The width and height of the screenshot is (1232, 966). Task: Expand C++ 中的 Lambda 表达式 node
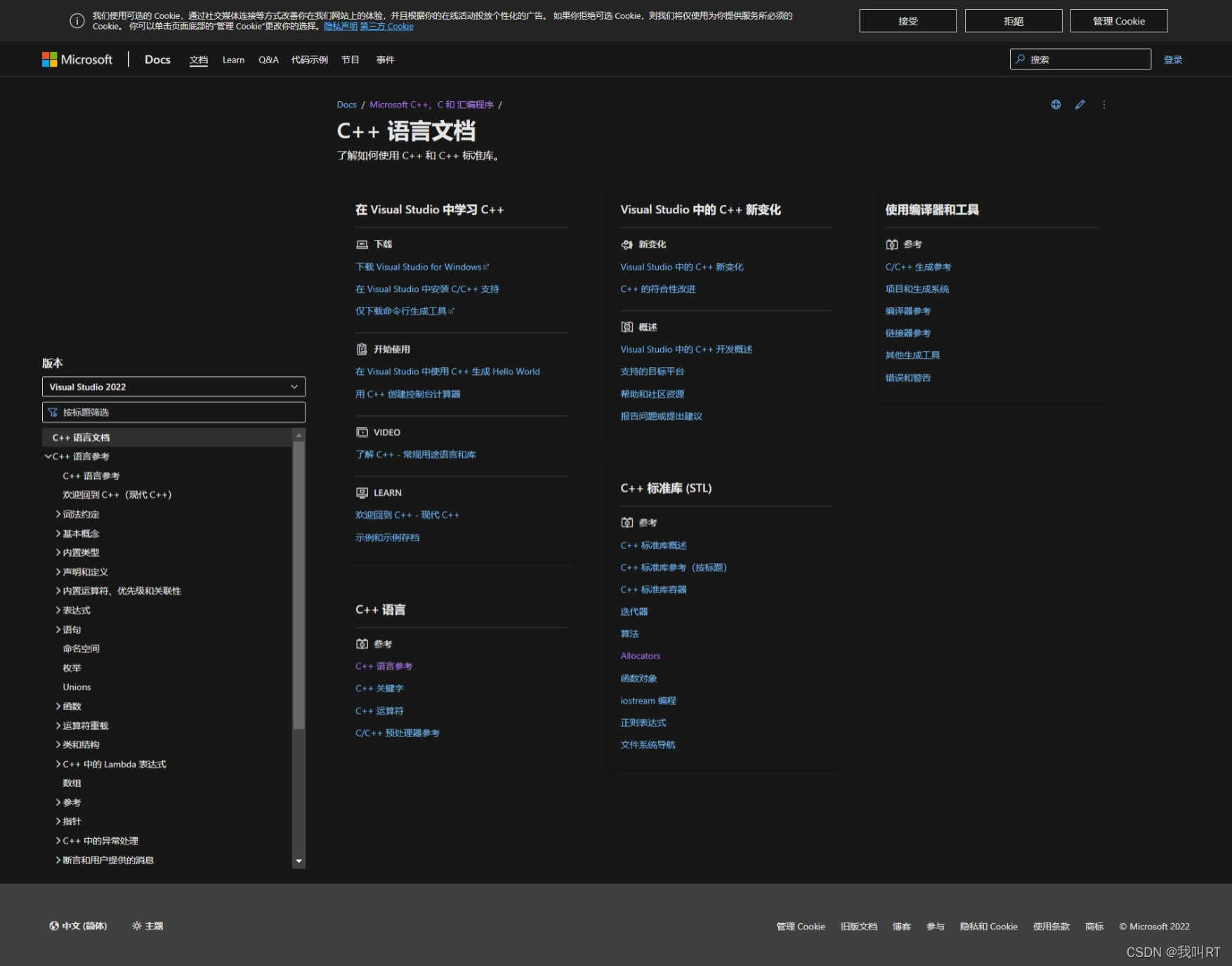[58, 764]
